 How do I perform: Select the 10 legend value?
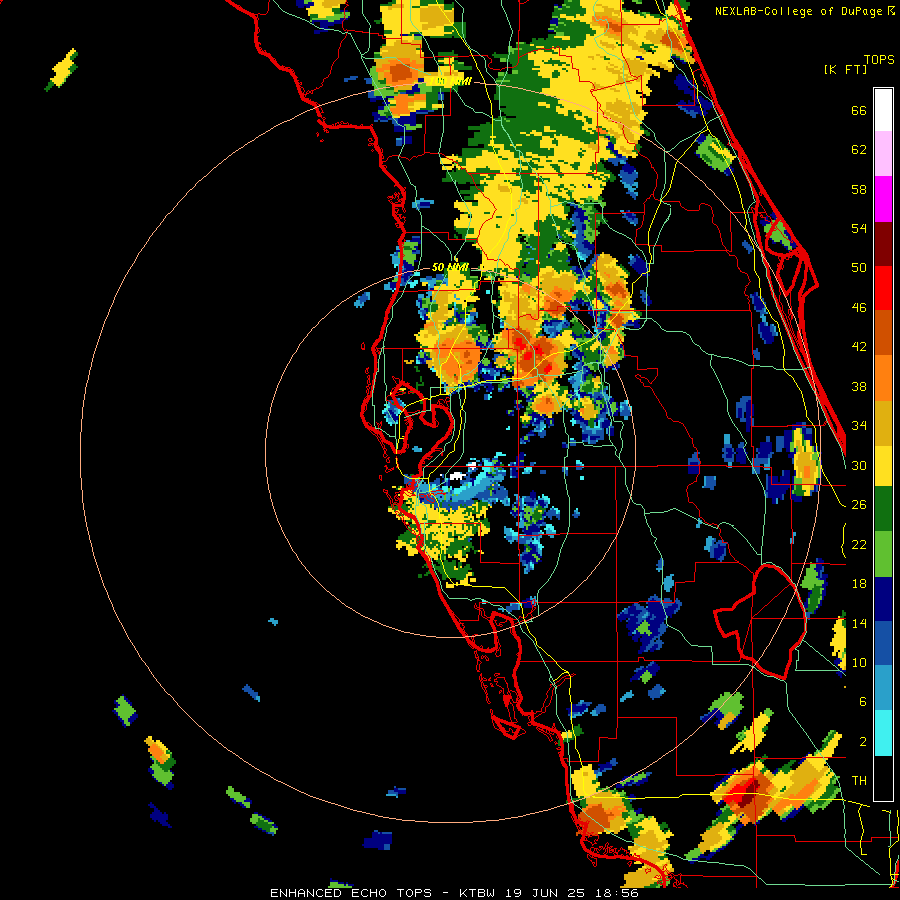(859, 662)
